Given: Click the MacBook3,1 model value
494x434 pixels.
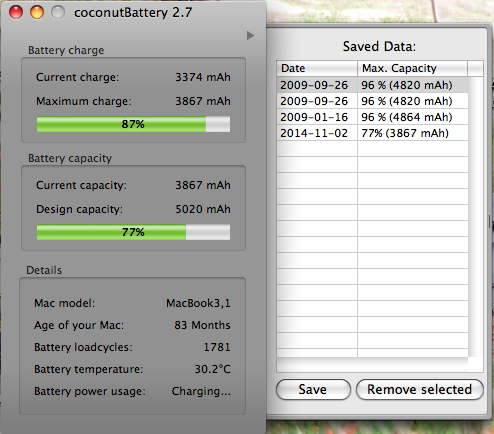Looking at the screenshot, I should point(198,303).
